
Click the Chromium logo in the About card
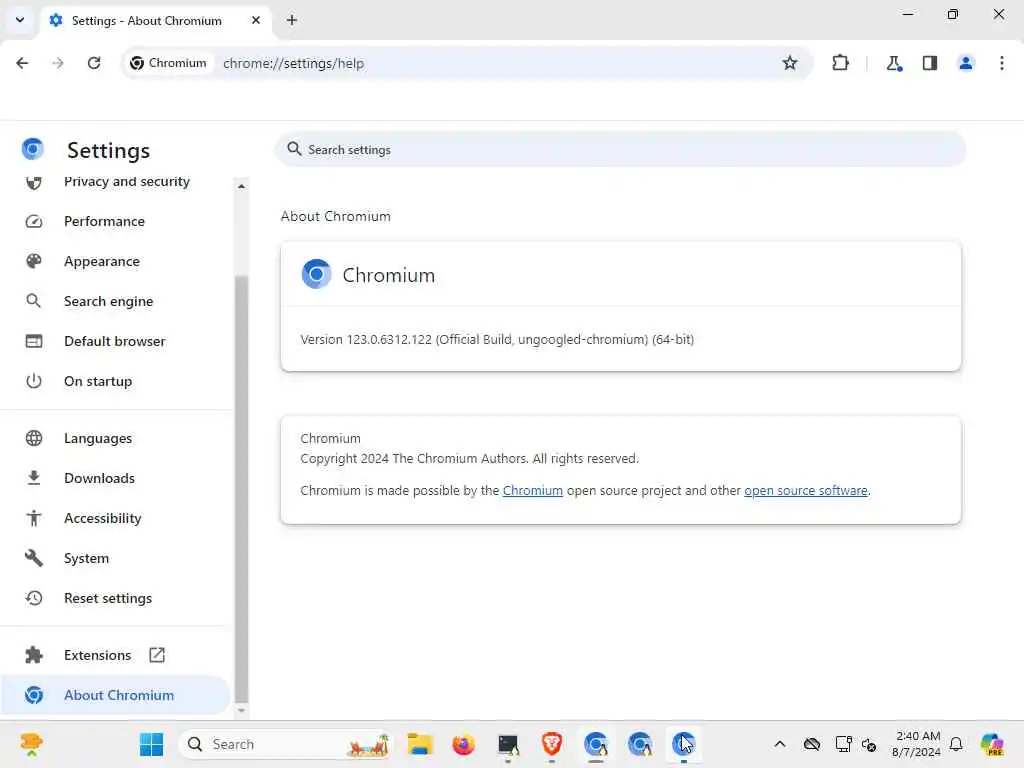click(x=316, y=274)
